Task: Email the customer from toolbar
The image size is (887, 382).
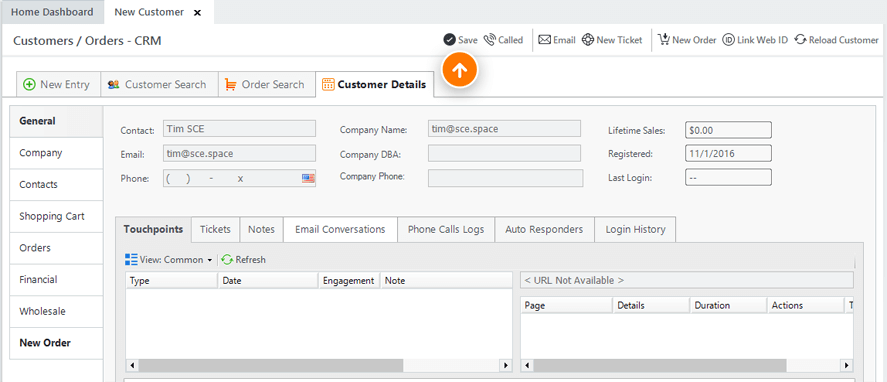Action: click(x=557, y=40)
